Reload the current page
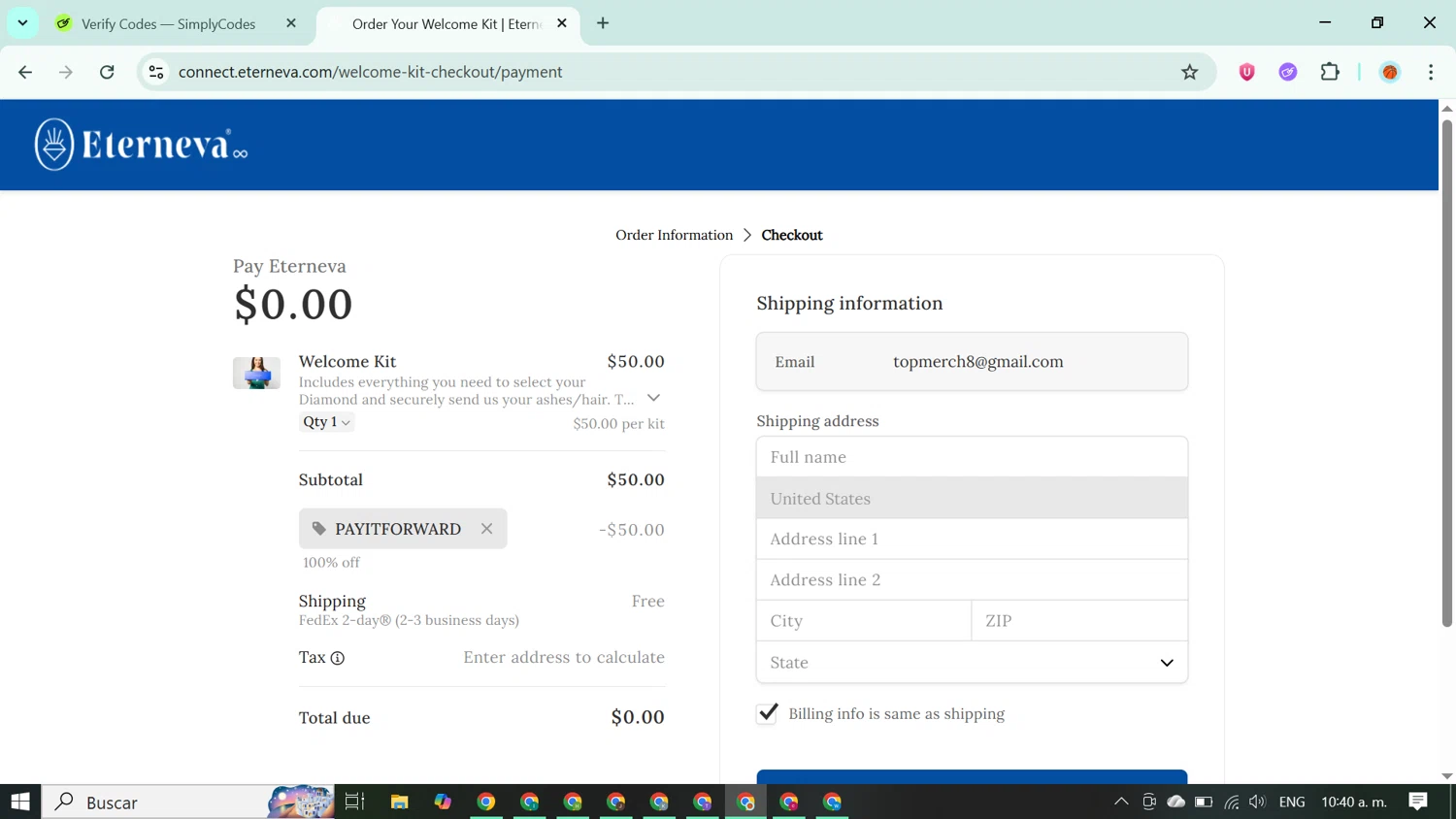1456x819 pixels. pos(107,72)
